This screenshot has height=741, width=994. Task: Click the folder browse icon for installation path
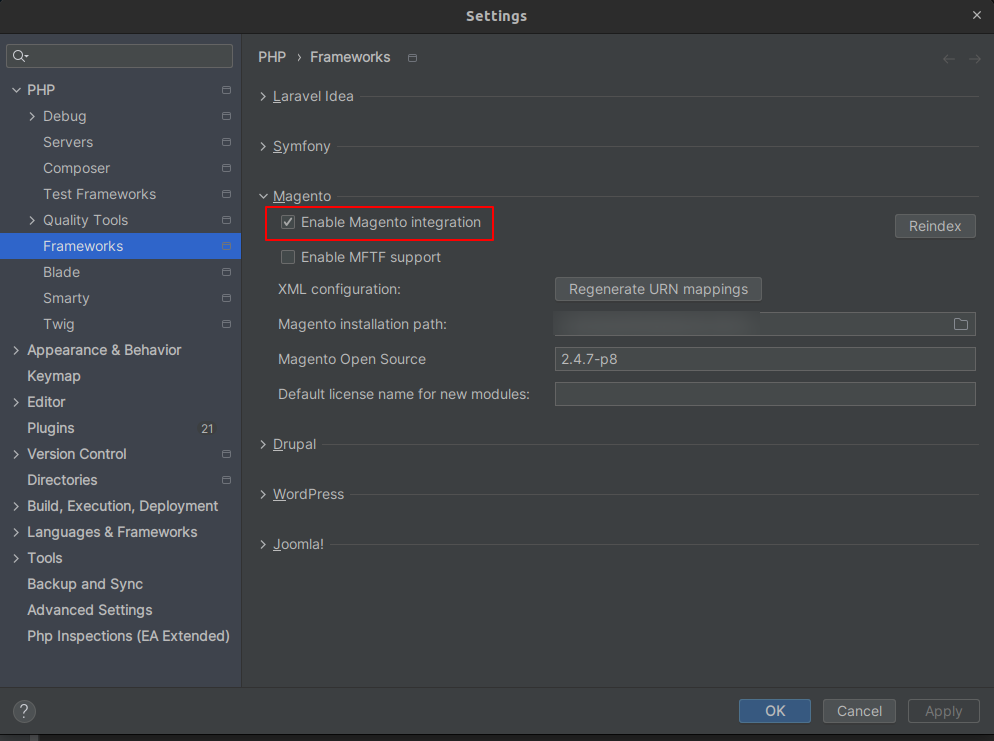(x=960, y=324)
